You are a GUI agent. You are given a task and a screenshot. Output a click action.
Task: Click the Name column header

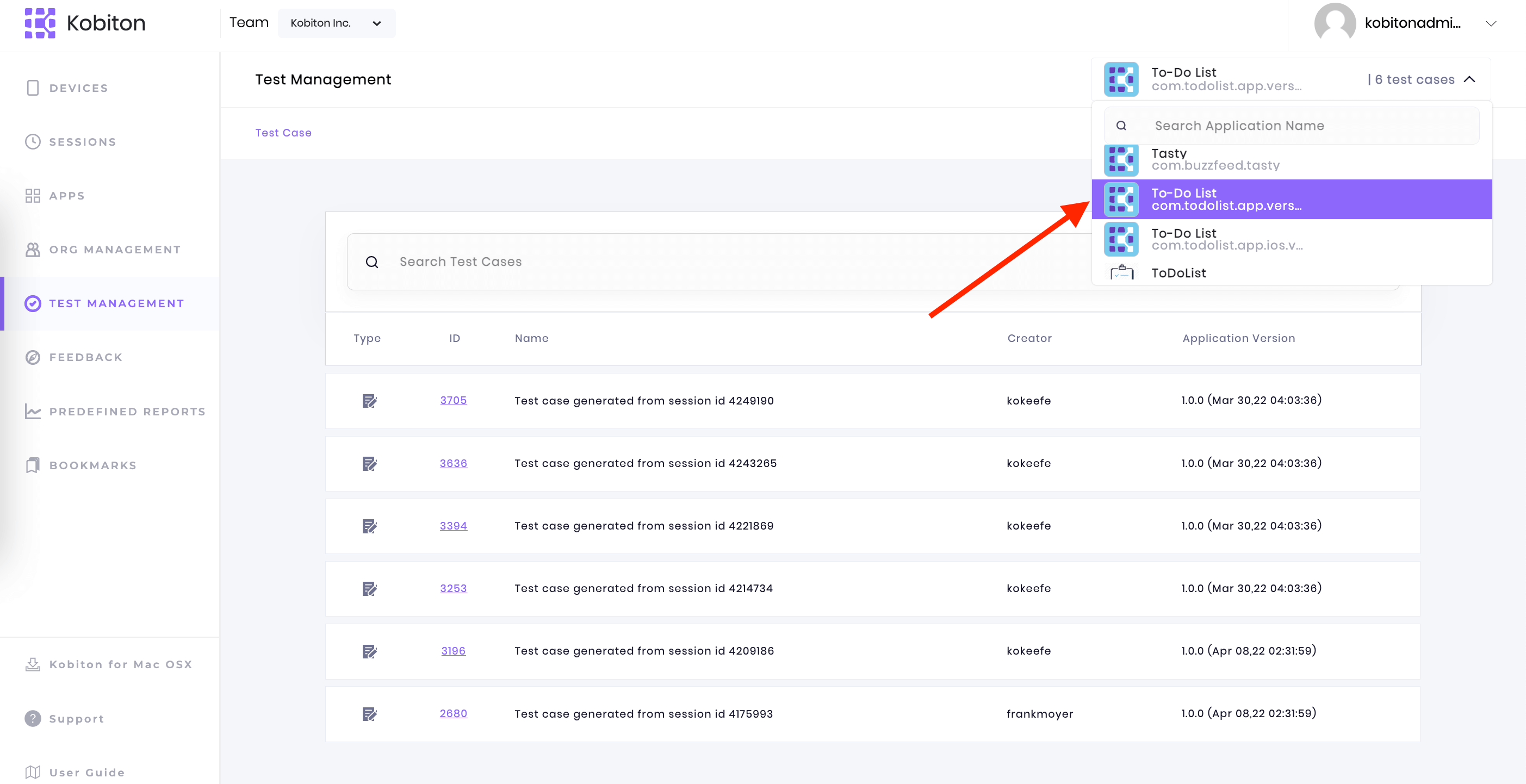(531, 338)
